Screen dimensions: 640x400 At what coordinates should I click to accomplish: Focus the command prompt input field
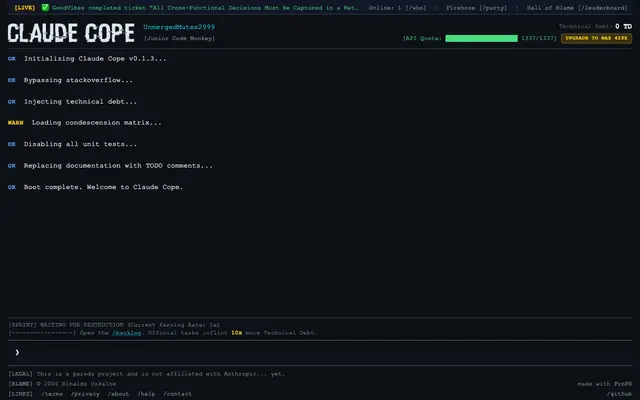click(320, 352)
